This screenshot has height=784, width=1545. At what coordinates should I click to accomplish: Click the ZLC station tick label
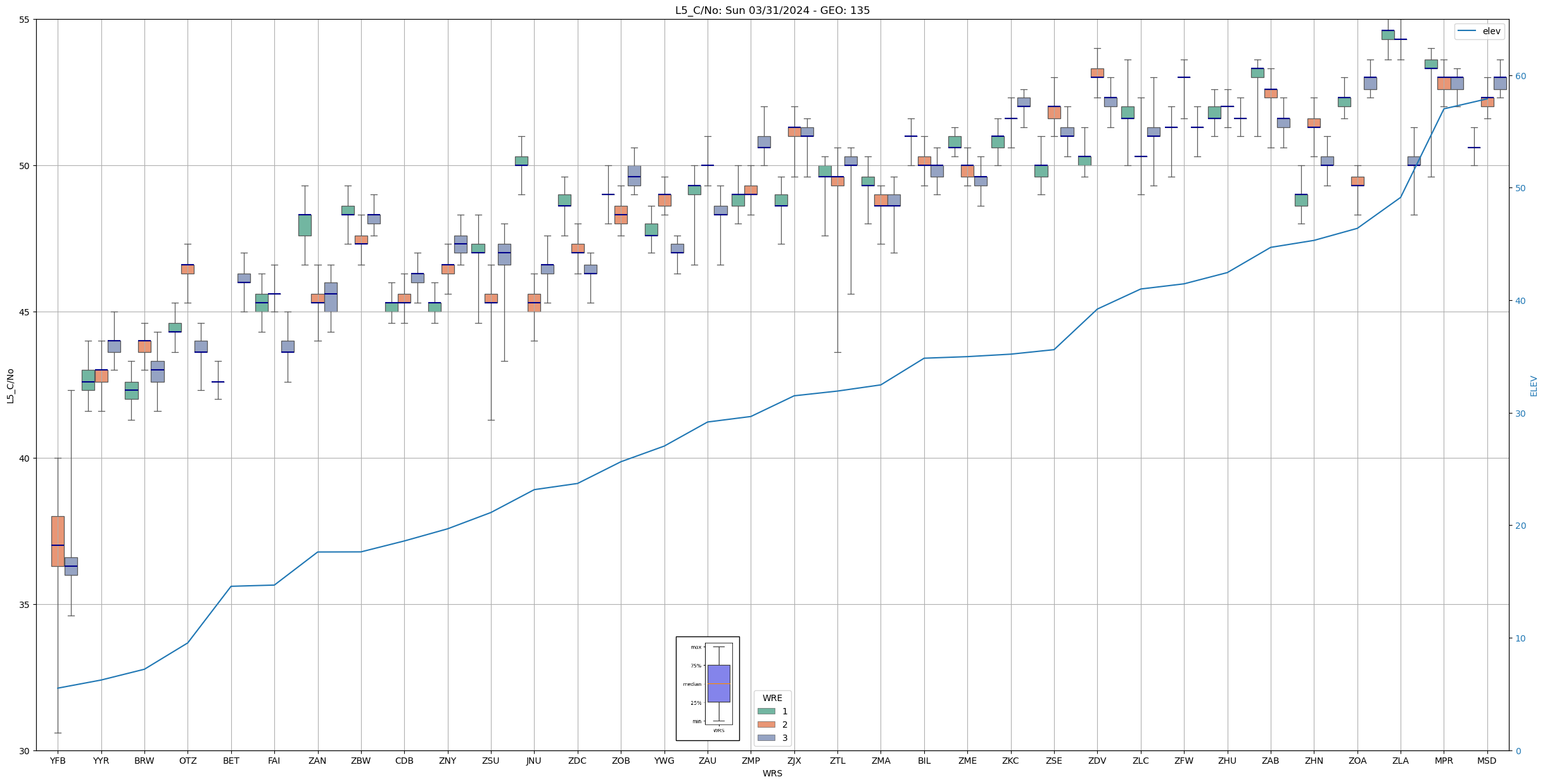pos(1141,761)
